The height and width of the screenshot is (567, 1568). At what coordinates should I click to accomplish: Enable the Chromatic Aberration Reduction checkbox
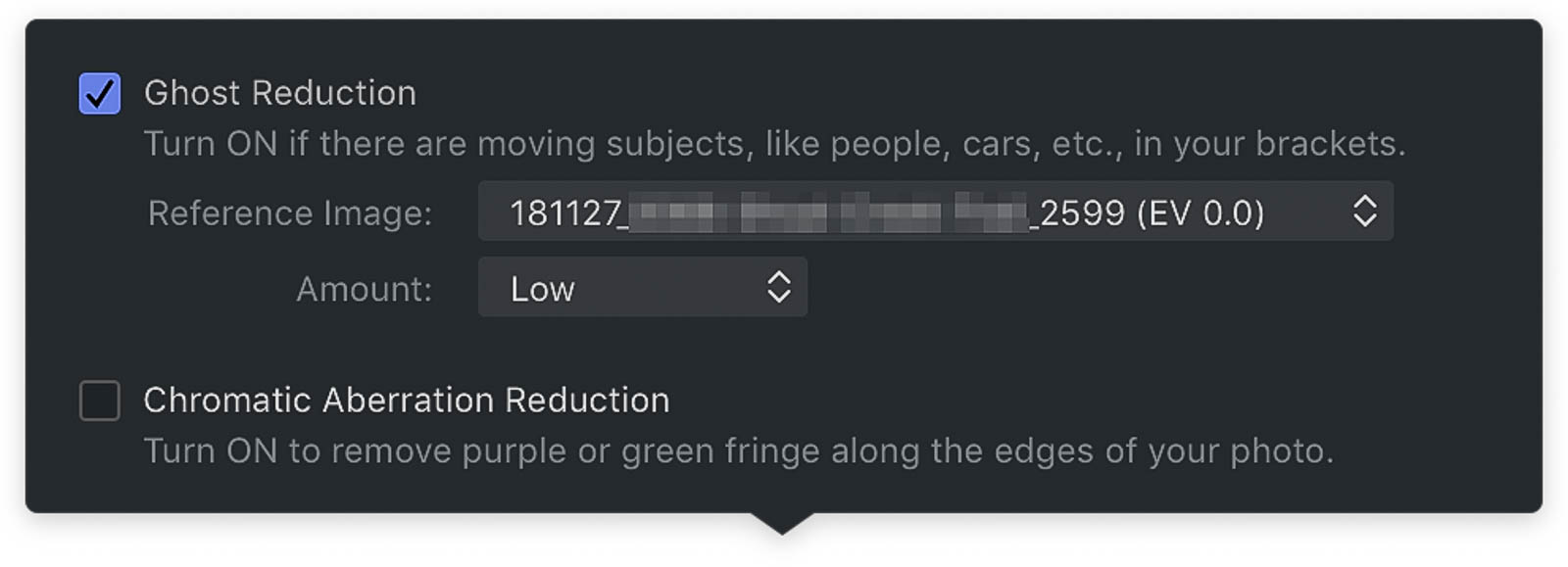click(100, 401)
